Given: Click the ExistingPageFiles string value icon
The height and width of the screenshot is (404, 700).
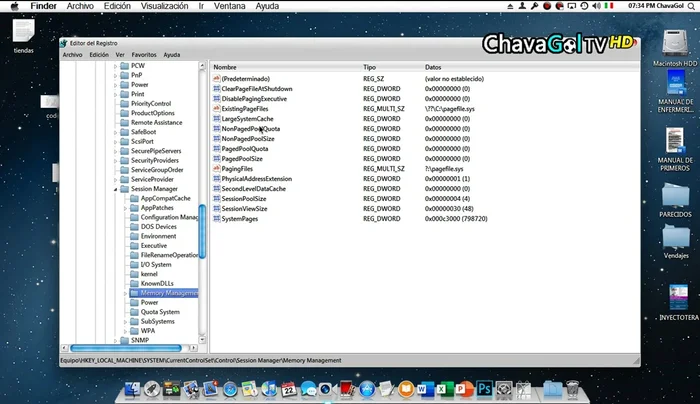Looking at the screenshot, I should (x=217, y=108).
